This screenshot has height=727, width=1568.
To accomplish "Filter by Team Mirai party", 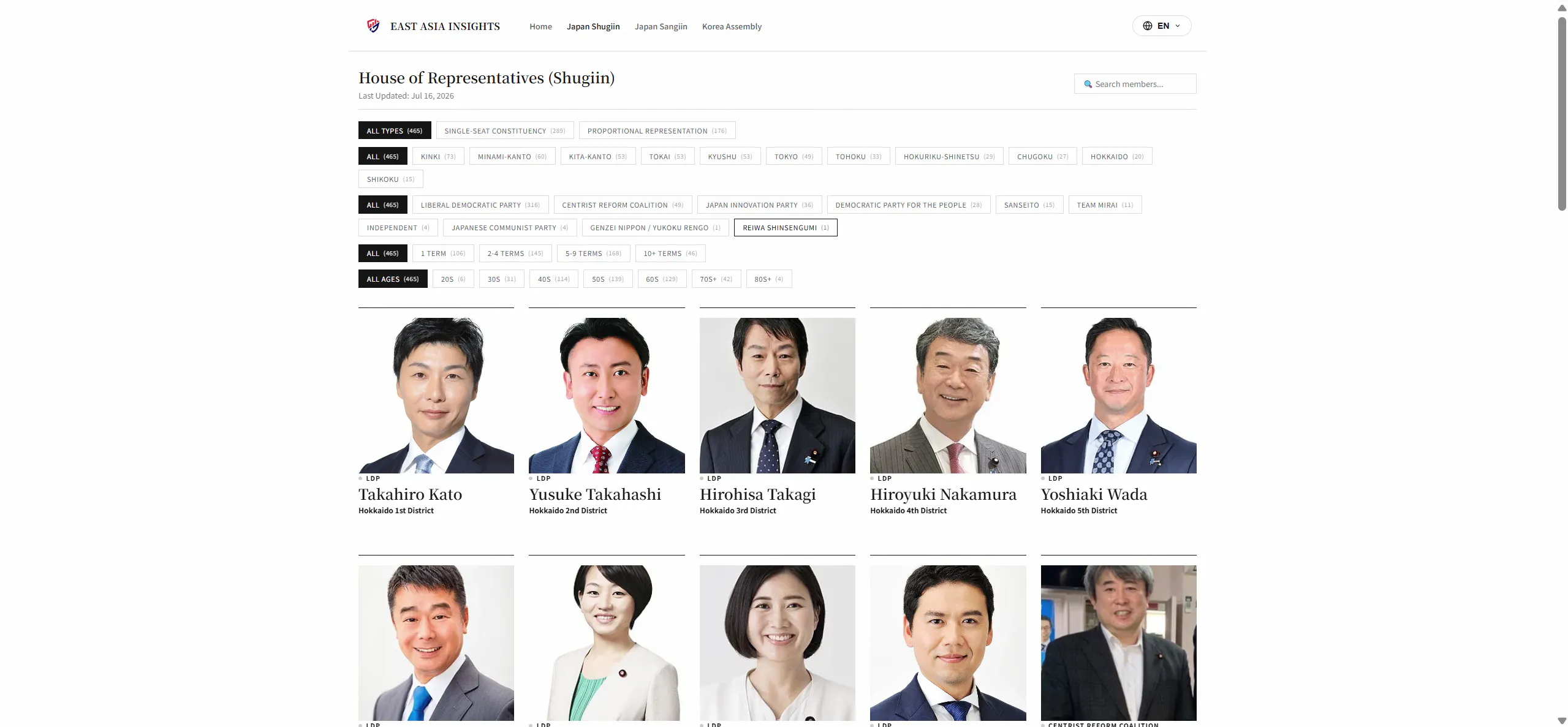I will pos(1105,205).
